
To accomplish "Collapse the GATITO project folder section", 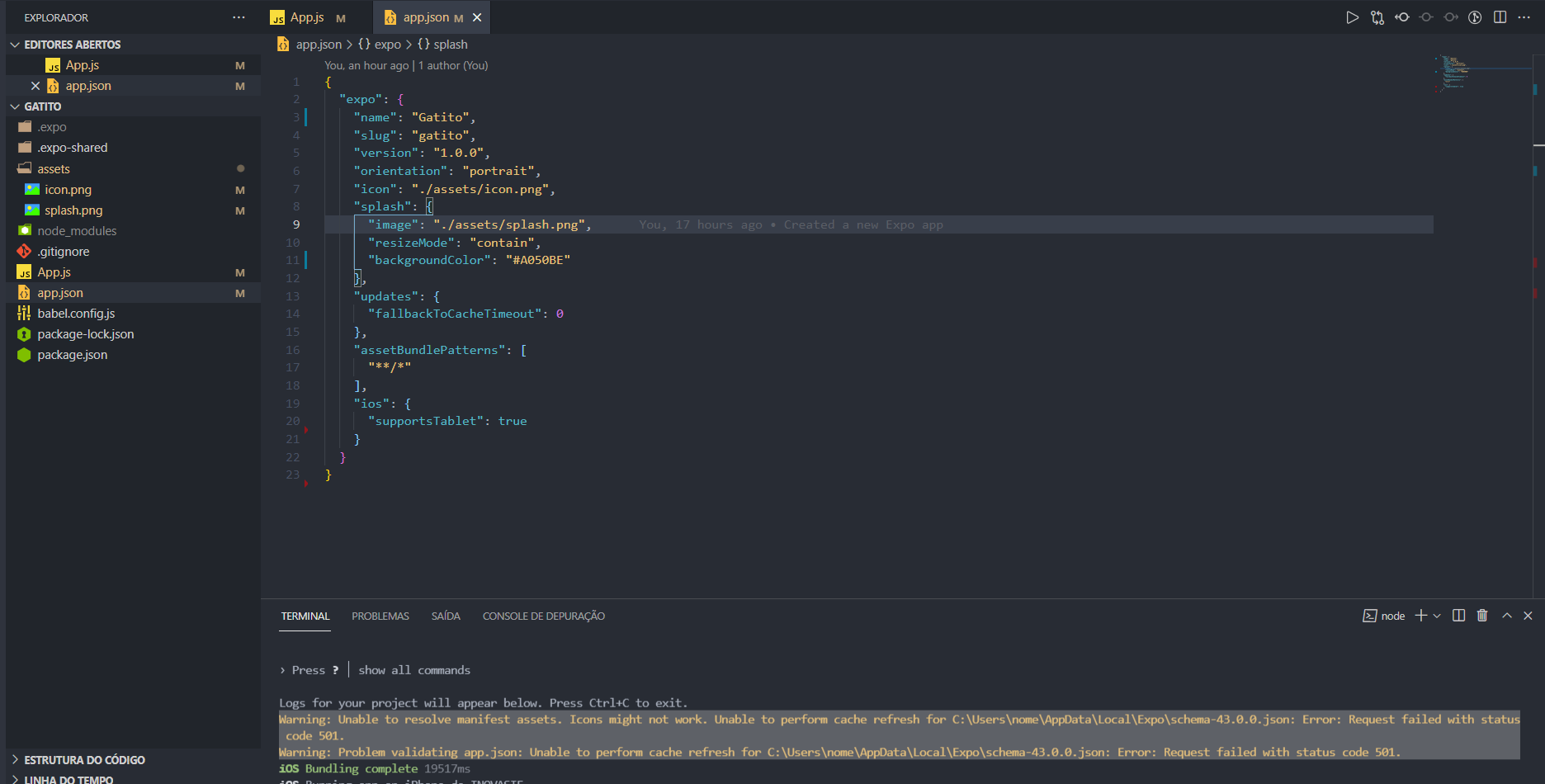I will [134, 106].
